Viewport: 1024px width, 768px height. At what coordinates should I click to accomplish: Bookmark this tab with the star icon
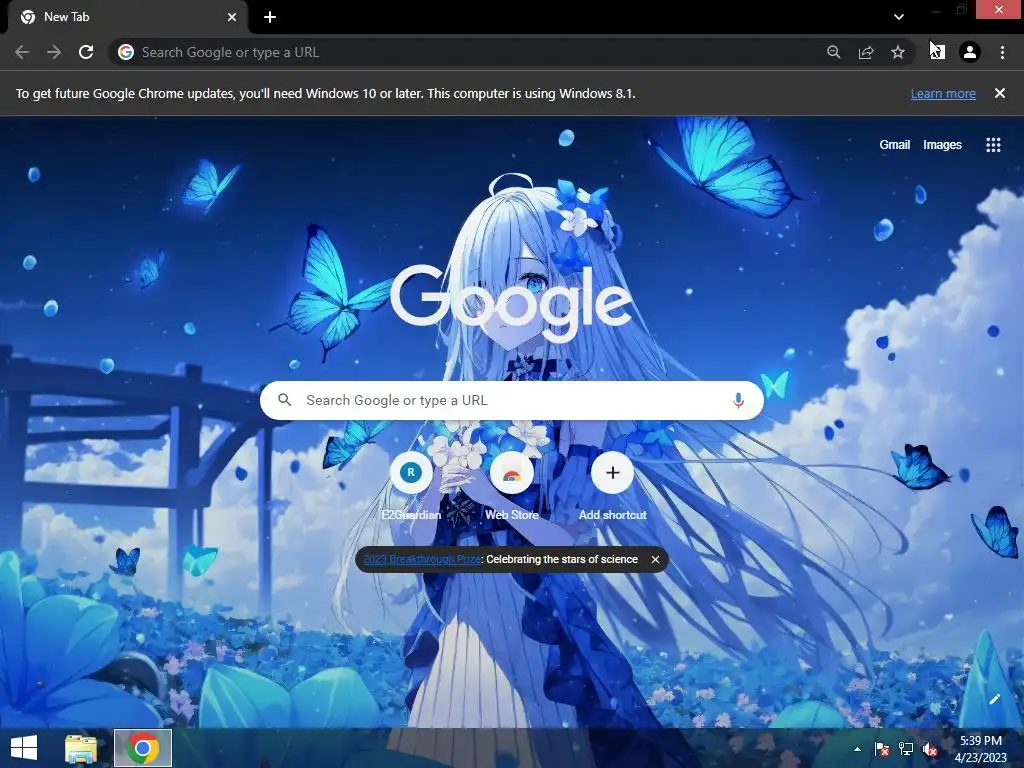898,52
